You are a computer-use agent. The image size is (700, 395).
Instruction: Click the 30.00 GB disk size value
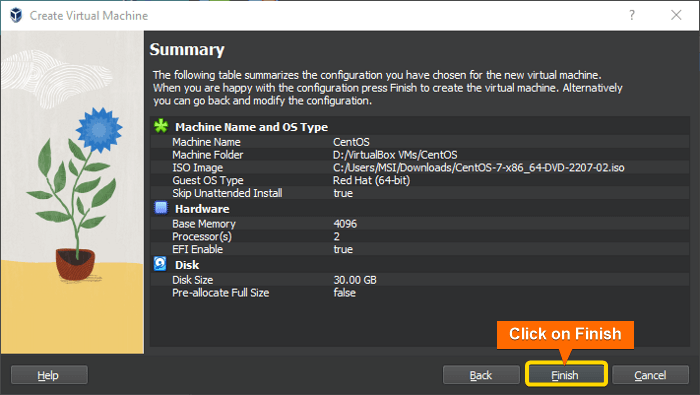tap(355, 280)
